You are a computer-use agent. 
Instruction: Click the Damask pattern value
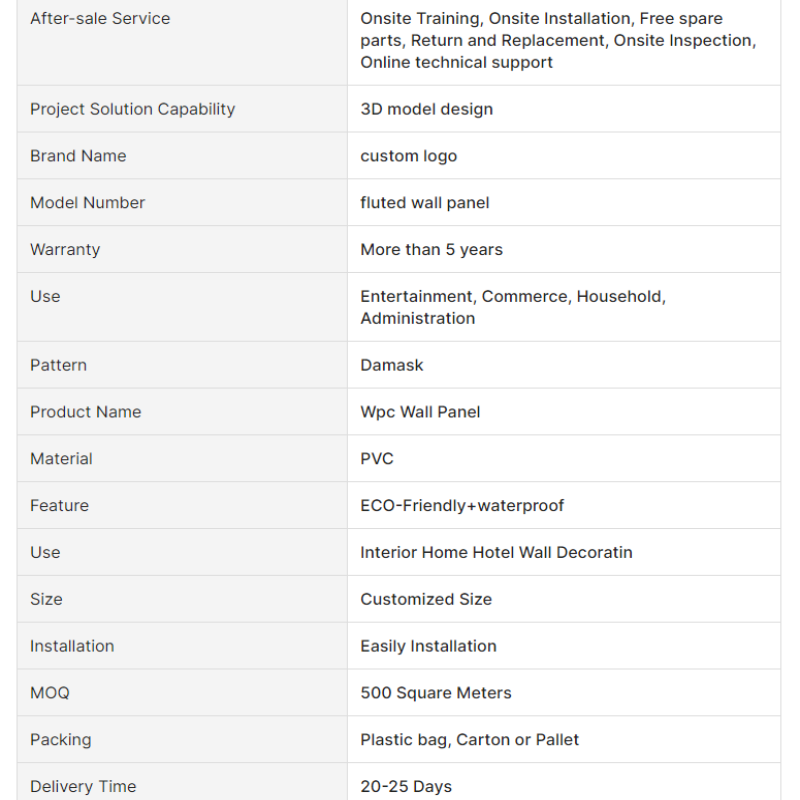click(392, 365)
